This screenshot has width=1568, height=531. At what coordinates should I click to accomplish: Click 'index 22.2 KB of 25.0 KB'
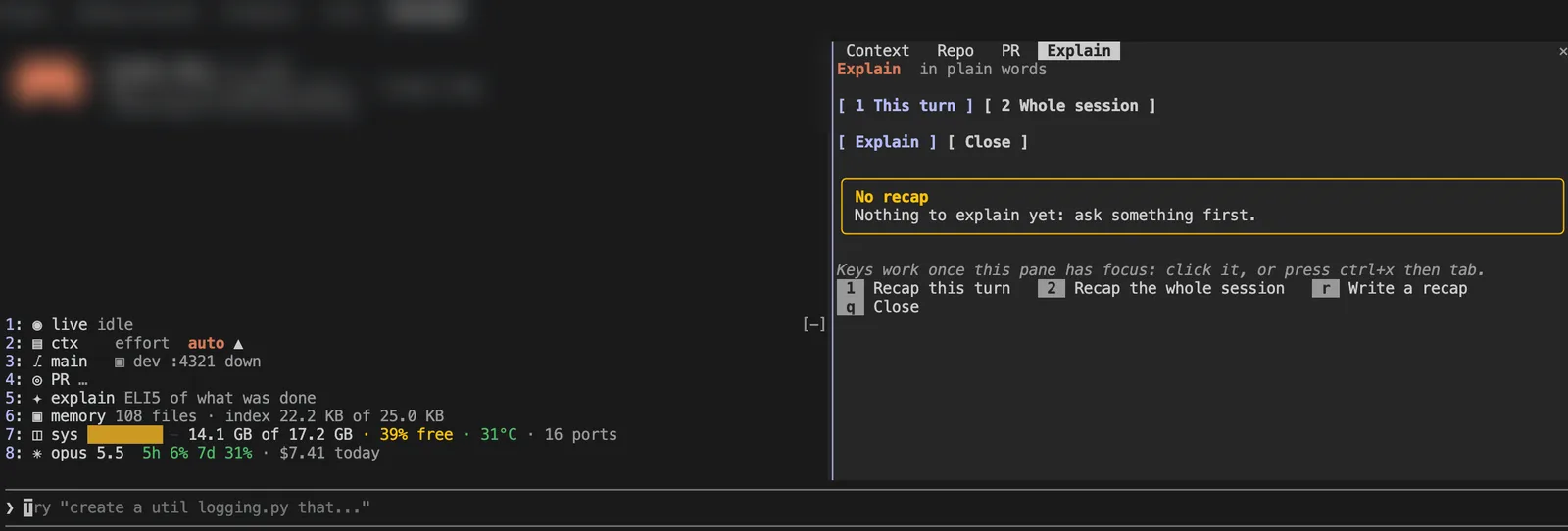click(334, 416)
